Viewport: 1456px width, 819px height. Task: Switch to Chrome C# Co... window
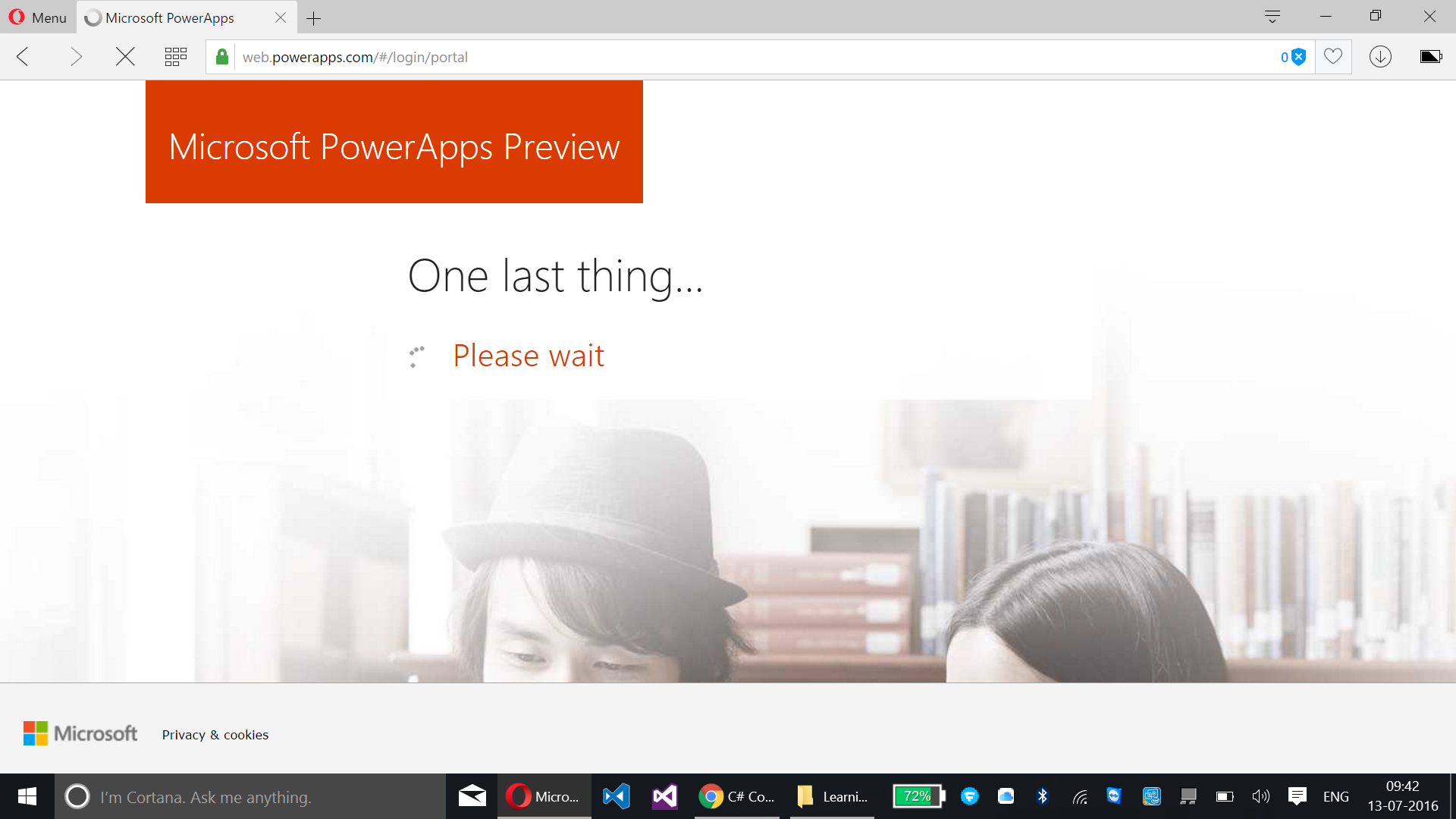pyautogui.click(x=738, y=796)
